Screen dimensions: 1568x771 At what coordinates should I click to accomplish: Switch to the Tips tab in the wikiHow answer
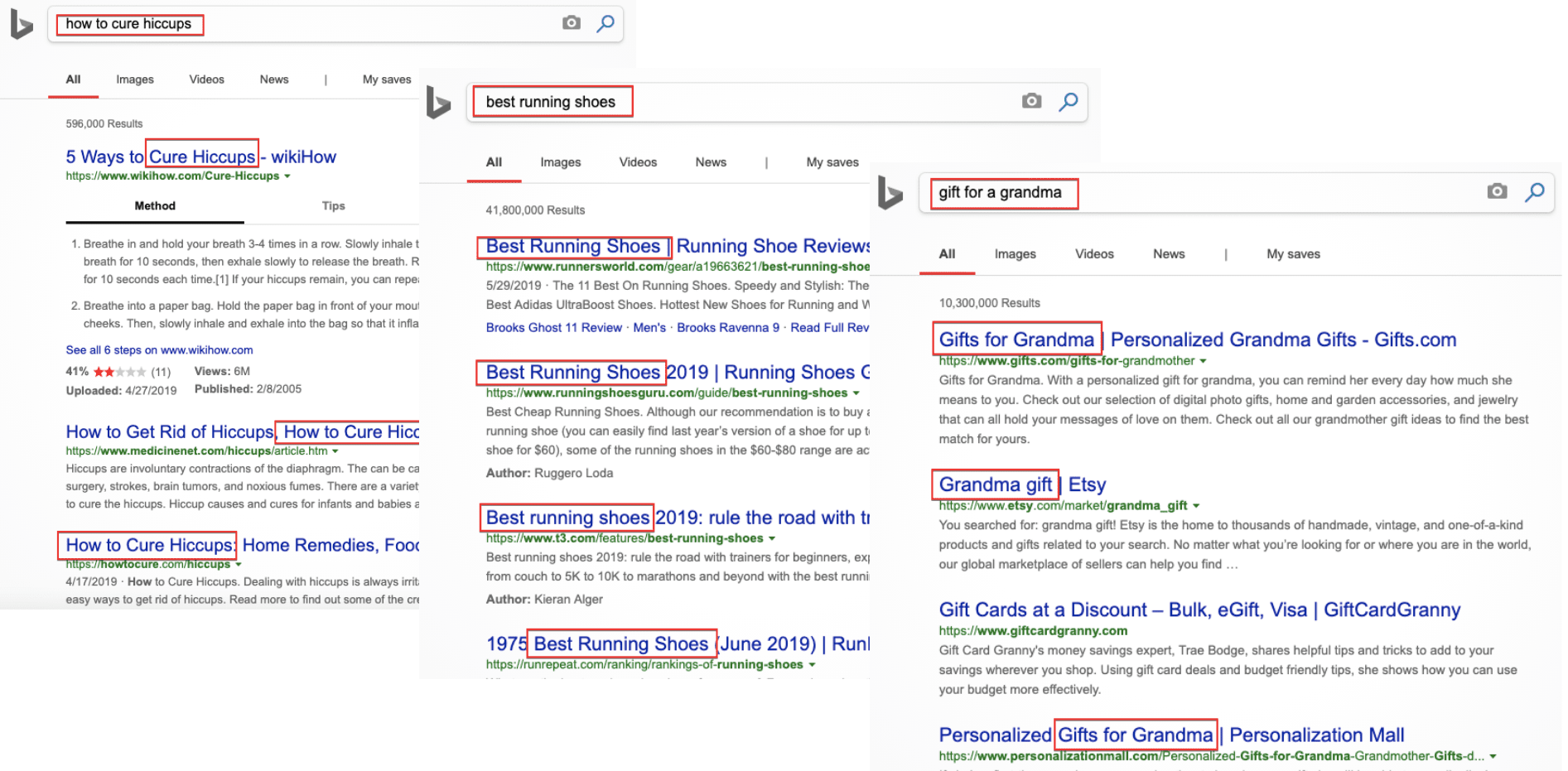coord(333,206)
